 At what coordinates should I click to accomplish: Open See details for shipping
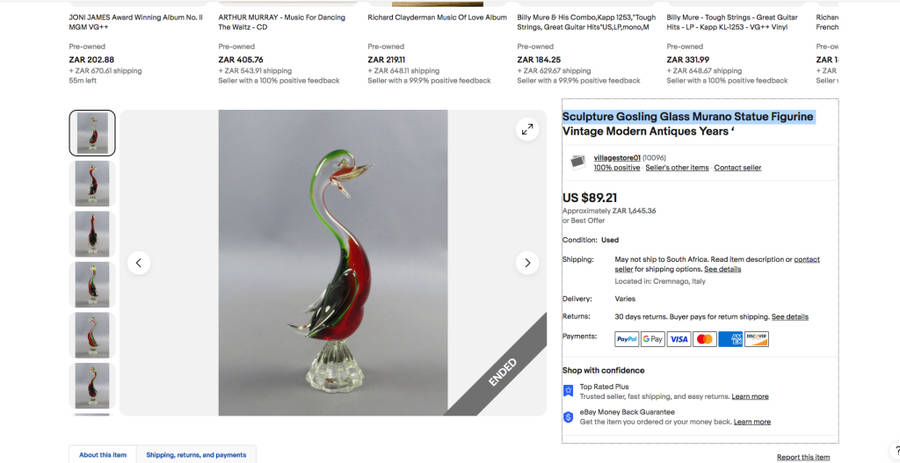(723, 269)
